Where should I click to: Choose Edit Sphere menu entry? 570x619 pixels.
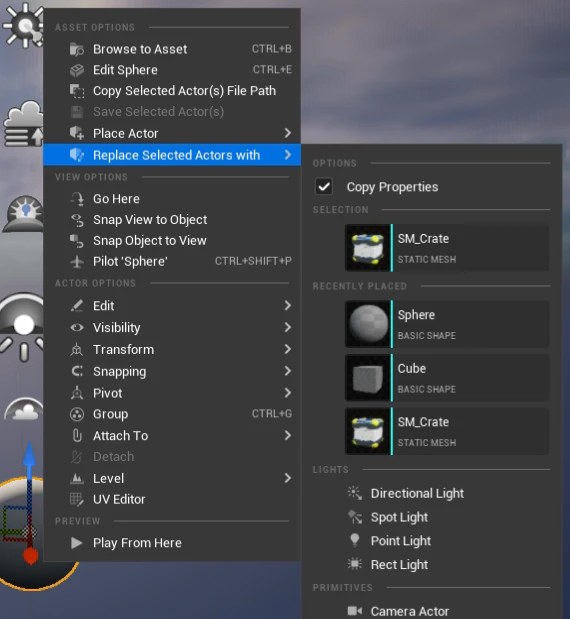(x=172, y=70)
